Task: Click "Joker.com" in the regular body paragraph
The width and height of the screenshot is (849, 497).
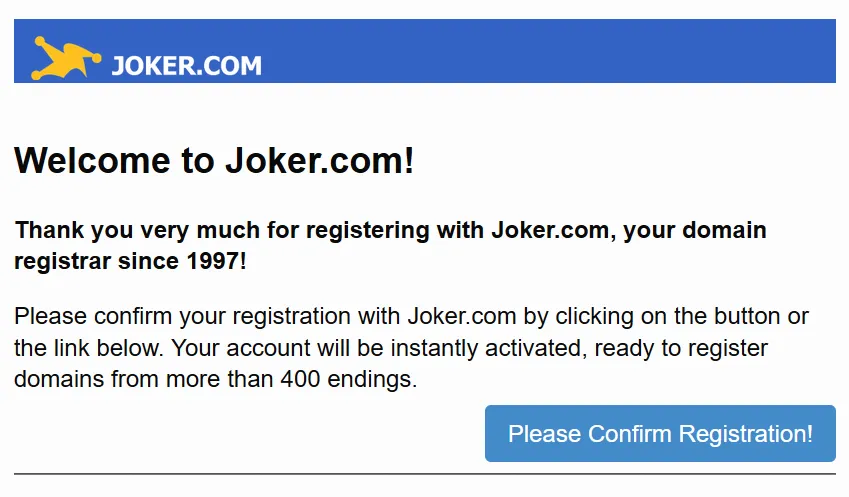Action: (x=462, y=316)
